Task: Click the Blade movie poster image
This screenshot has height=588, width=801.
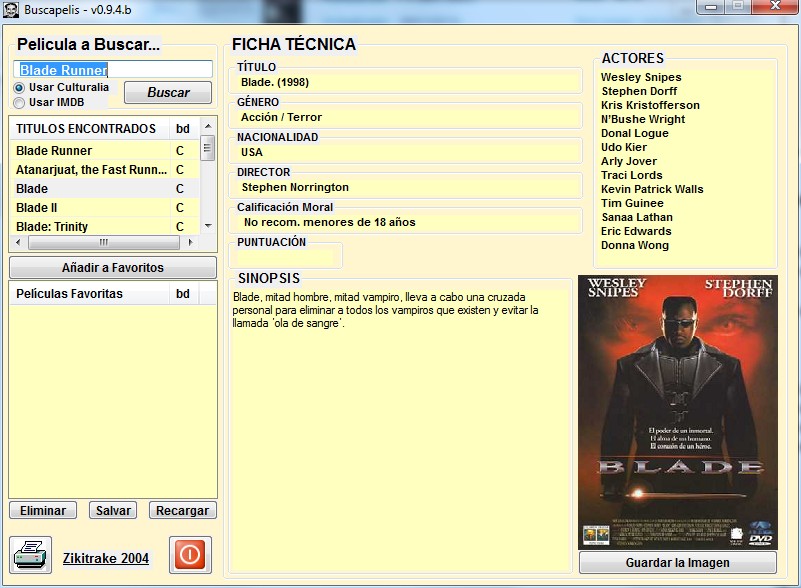Action: (x=678, y=413)
